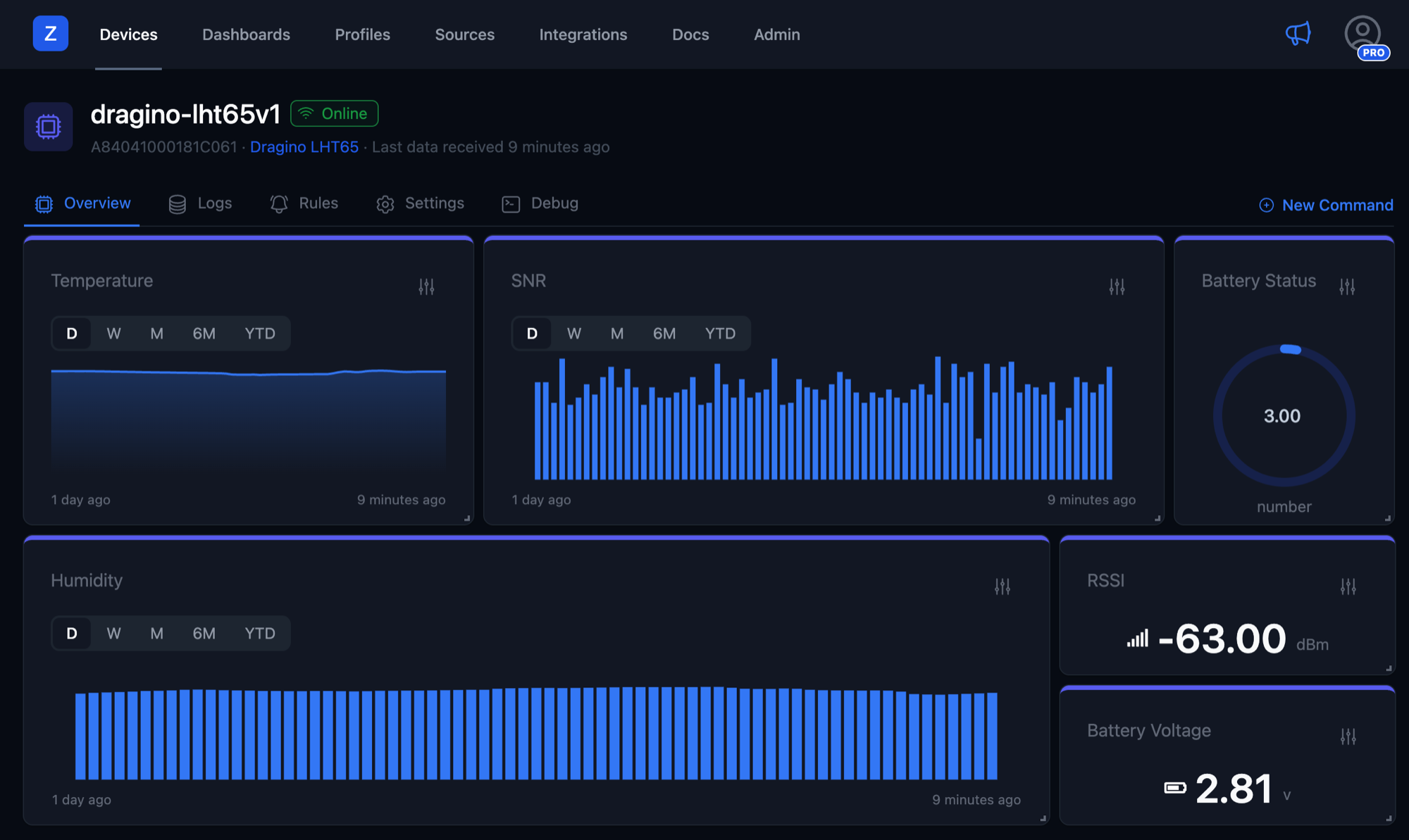Open SNR widget settings sliders icon

click(x=1117, y=287)
